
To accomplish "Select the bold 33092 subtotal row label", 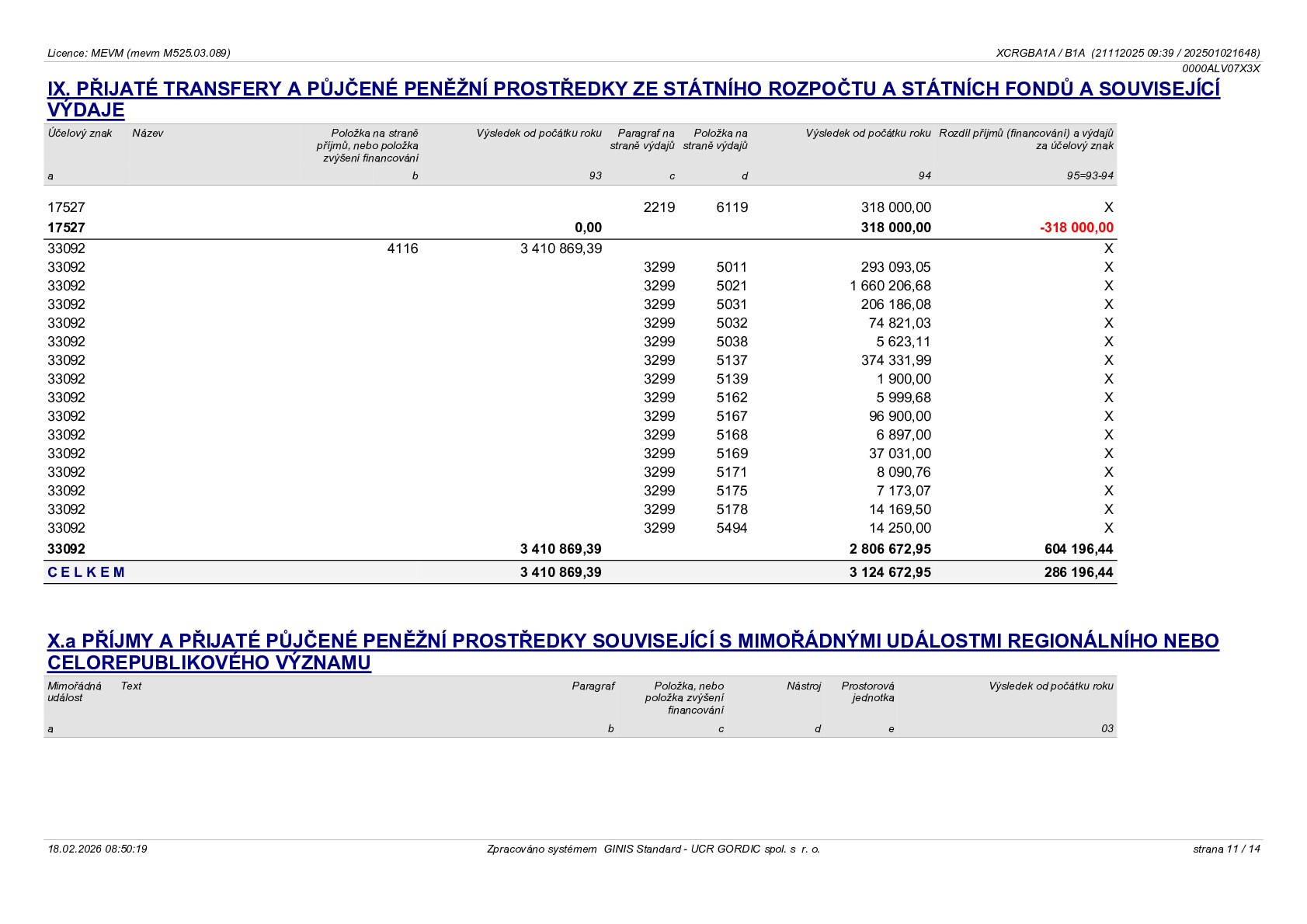I will (x=66, y=549).
